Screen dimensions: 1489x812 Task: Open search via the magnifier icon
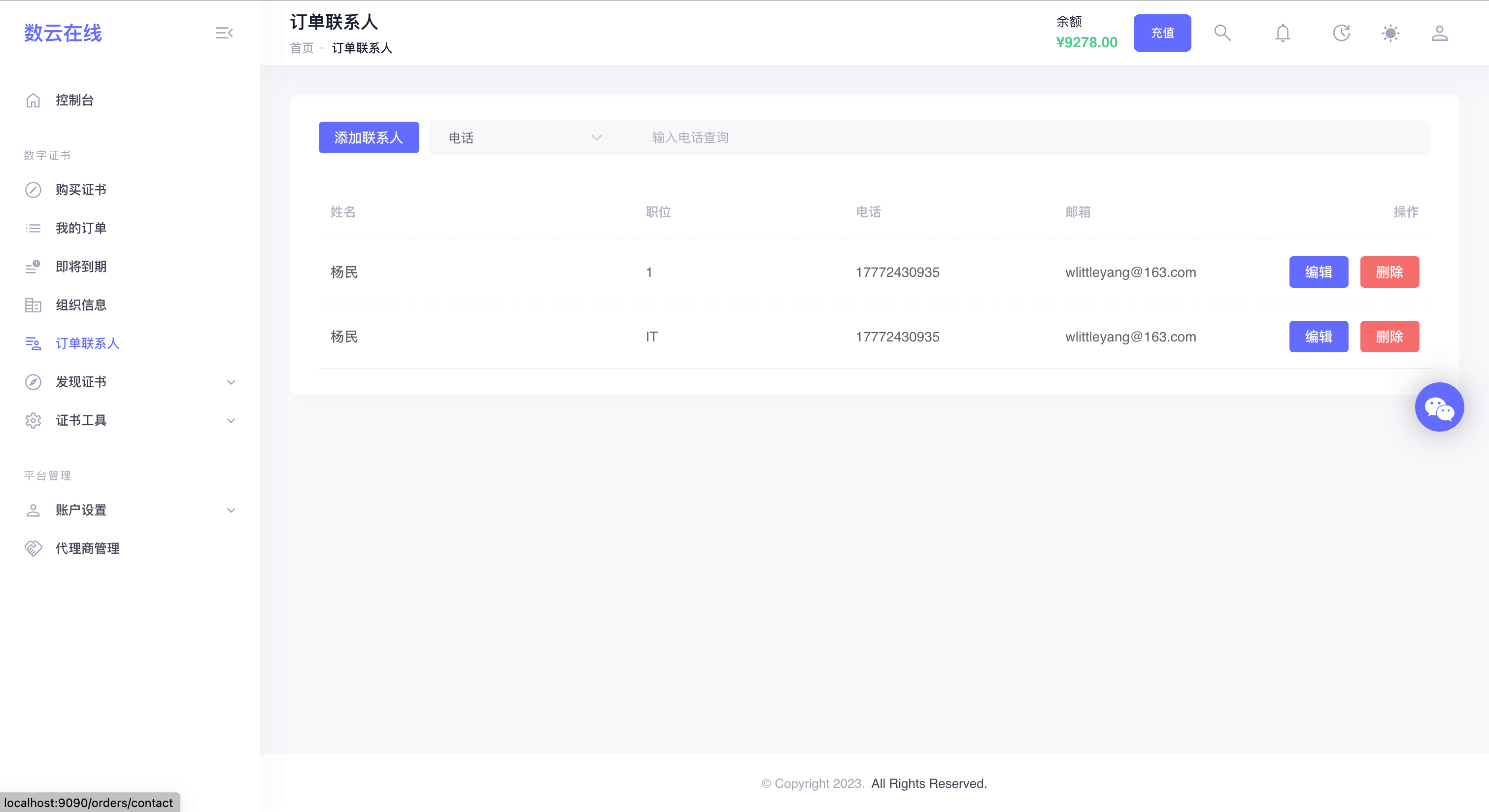(x=1222, y=33)
